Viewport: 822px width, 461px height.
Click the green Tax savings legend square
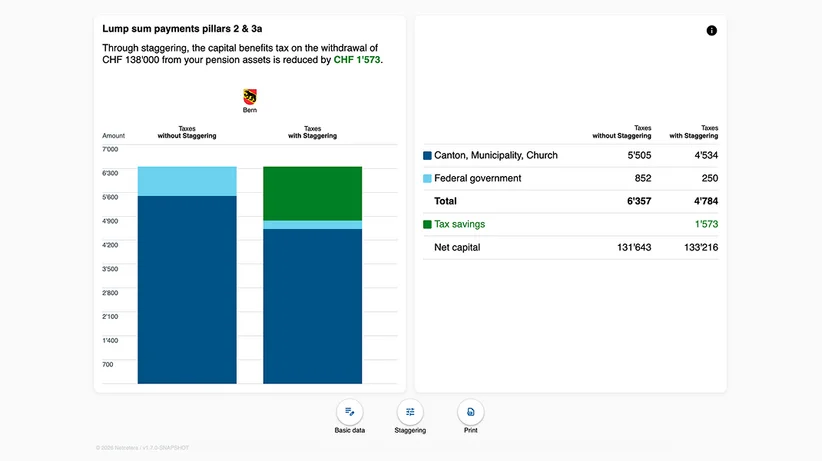(427, 224)
